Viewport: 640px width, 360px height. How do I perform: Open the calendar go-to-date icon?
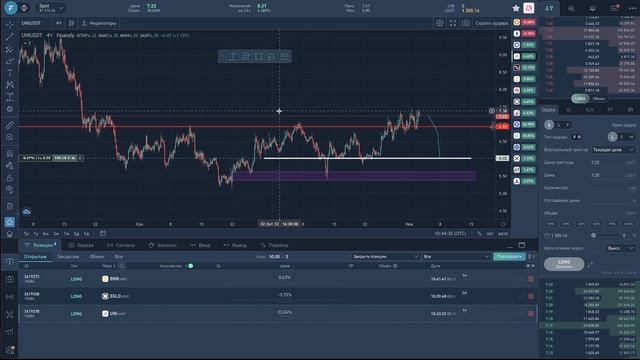tap(103, 233)
